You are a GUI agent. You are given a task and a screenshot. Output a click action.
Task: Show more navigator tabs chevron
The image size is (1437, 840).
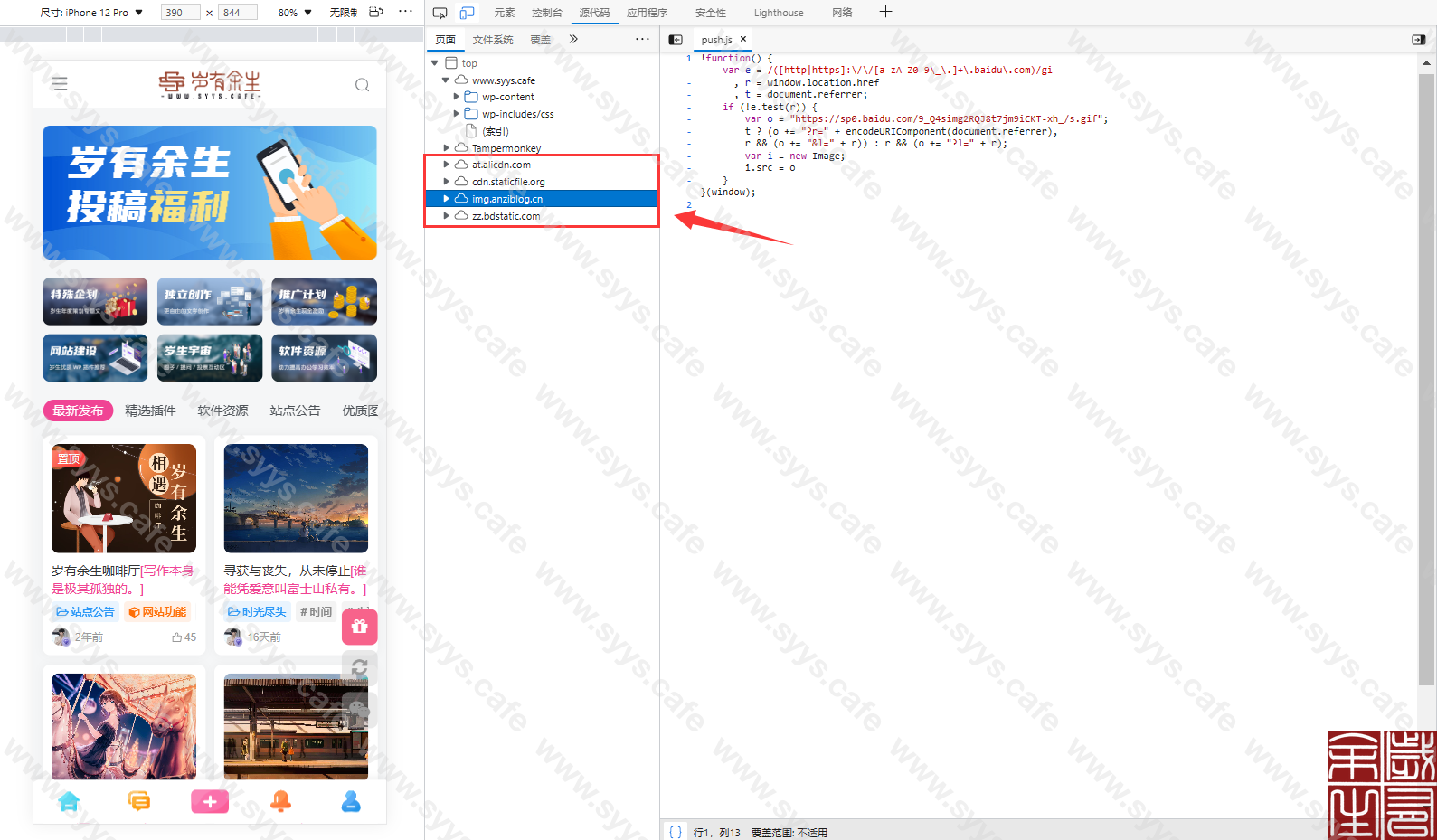[x=573, y=39]
